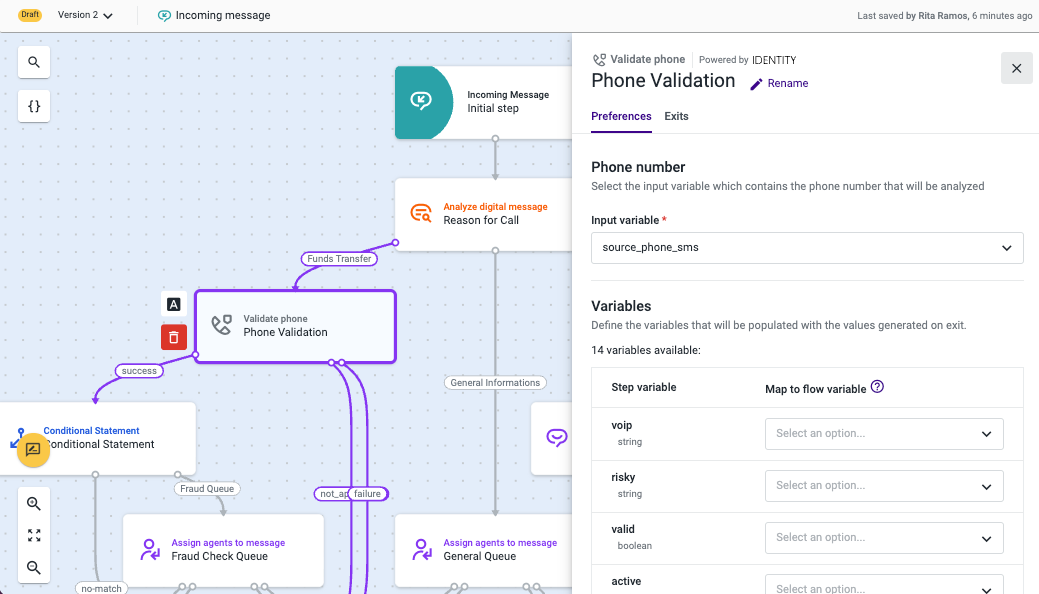Select the failure exit label
The image size is (1039, 594).
coord(368,493)
